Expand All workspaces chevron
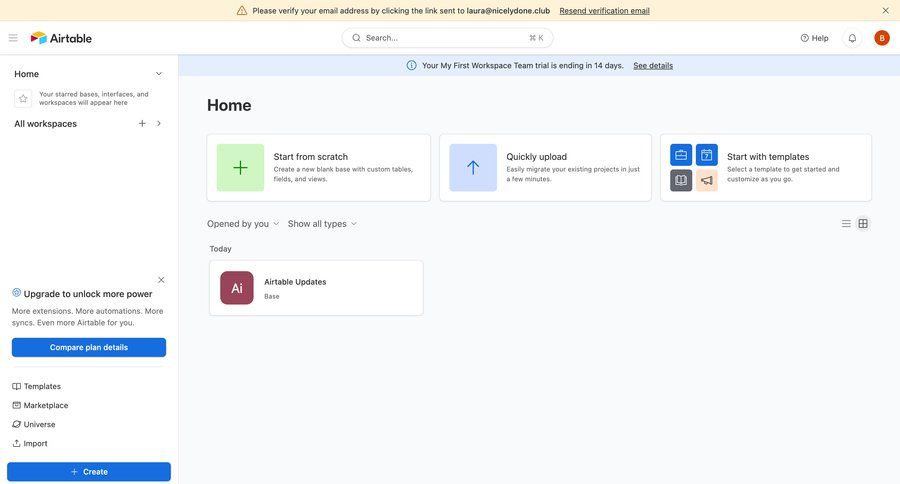The image size is (900, 484). (x=159, y=123)
